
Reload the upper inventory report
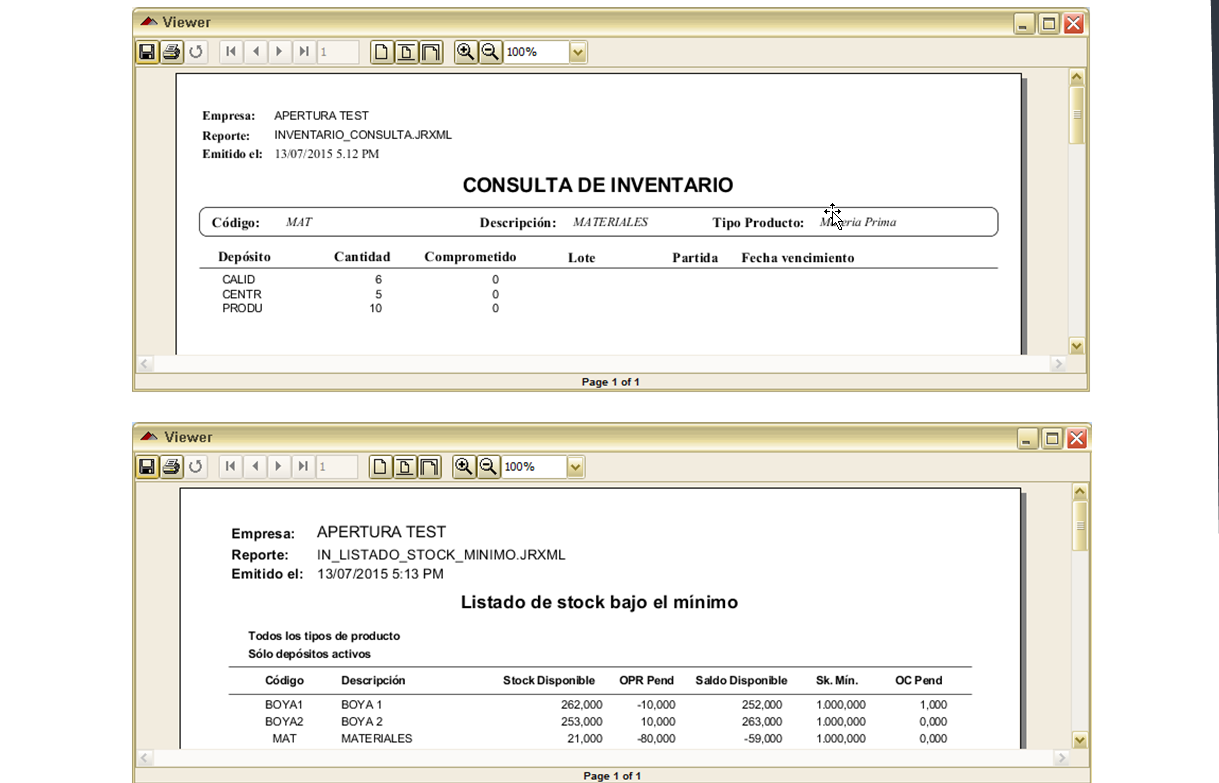(x=196, y=52)
